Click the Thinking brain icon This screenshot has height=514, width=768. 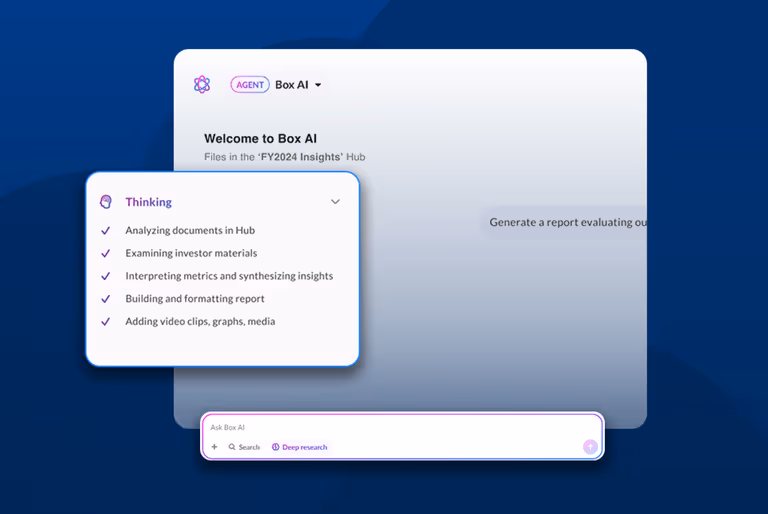(x=106, y=202)
